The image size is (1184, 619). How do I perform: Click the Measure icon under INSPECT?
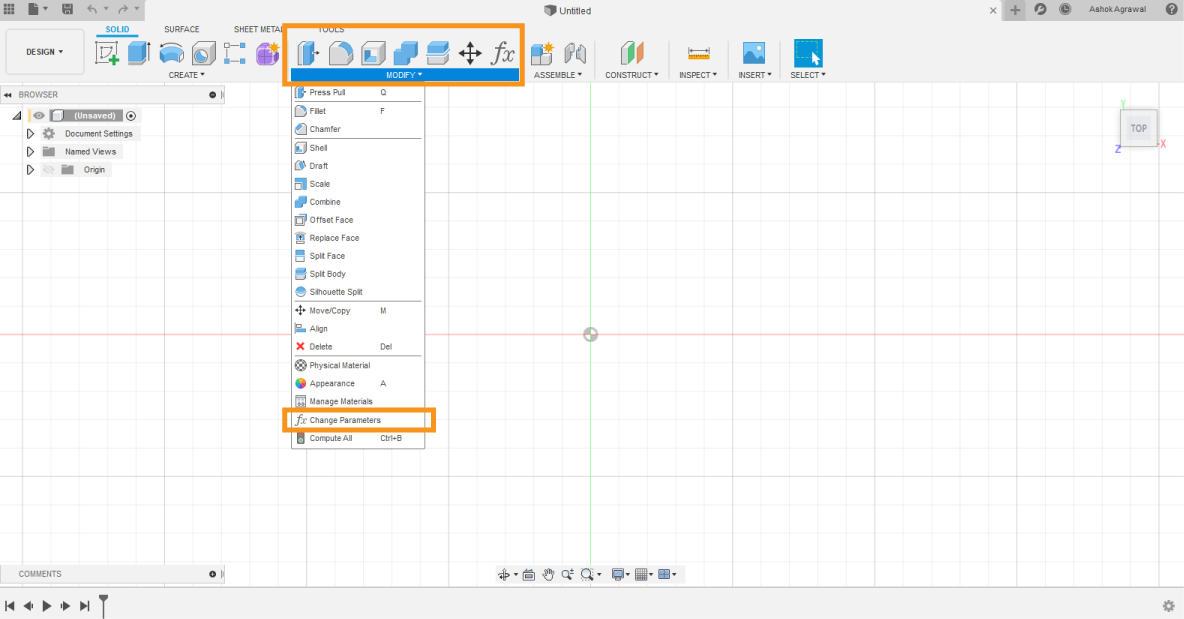(698, 52)
